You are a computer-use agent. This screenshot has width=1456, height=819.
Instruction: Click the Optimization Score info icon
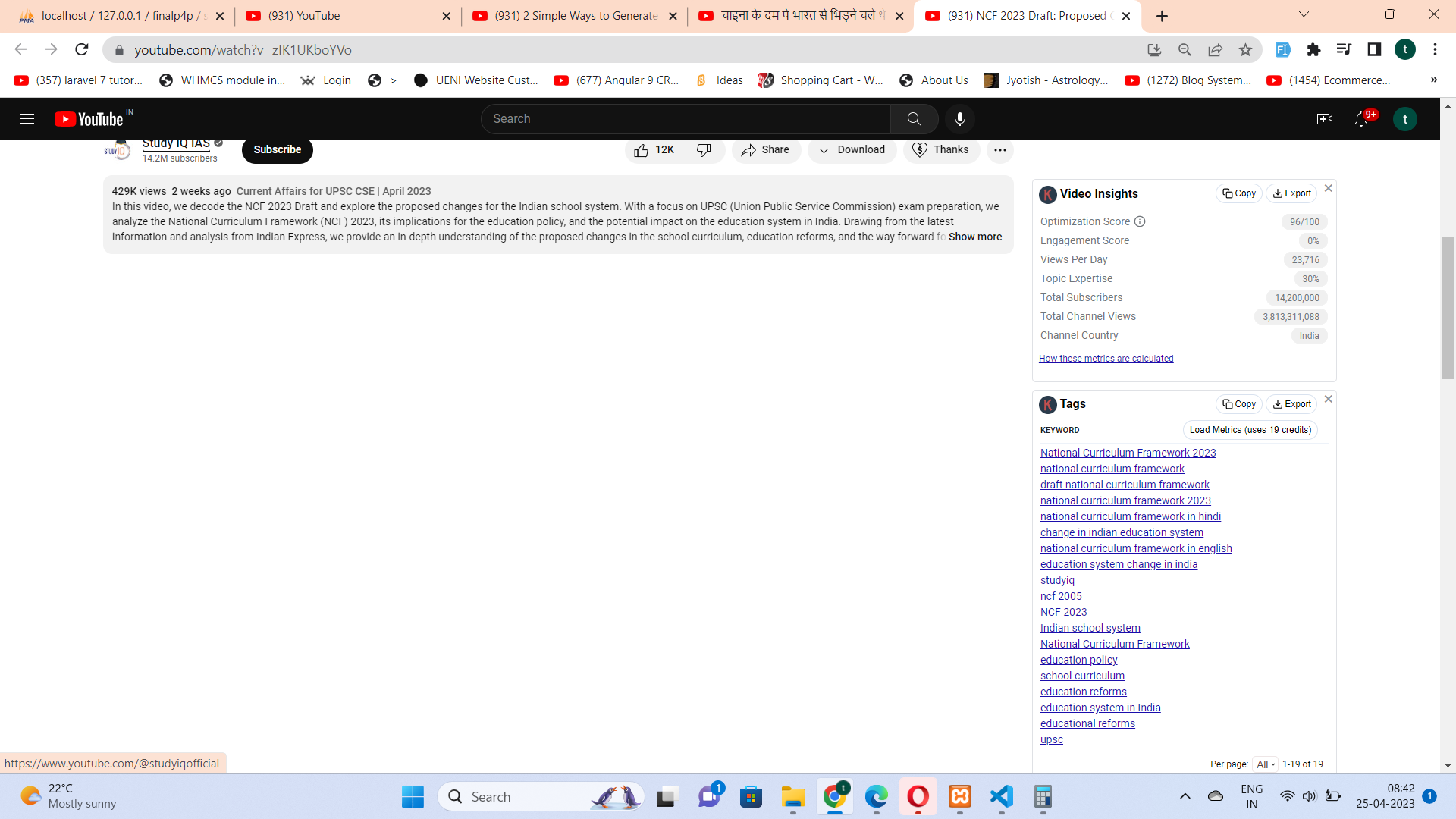click(x=1140, y=221)
